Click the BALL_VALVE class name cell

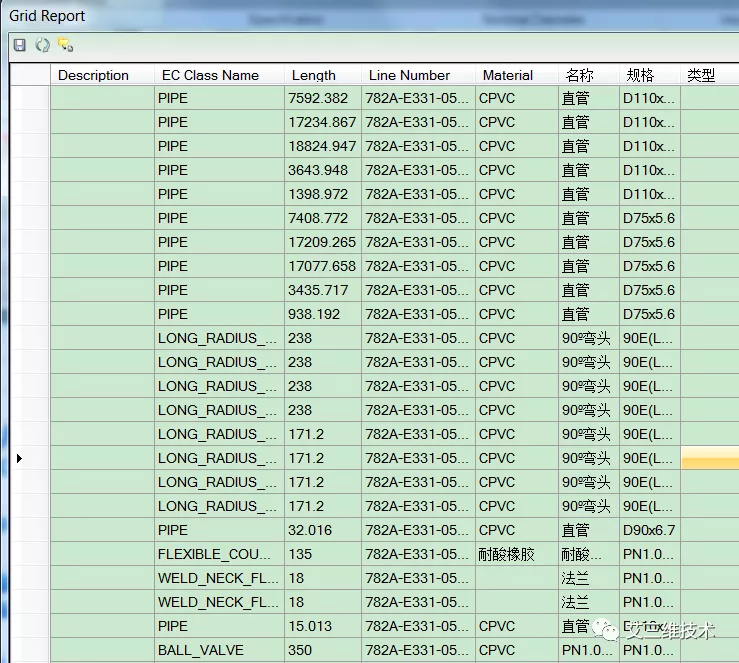coord(201,650)
